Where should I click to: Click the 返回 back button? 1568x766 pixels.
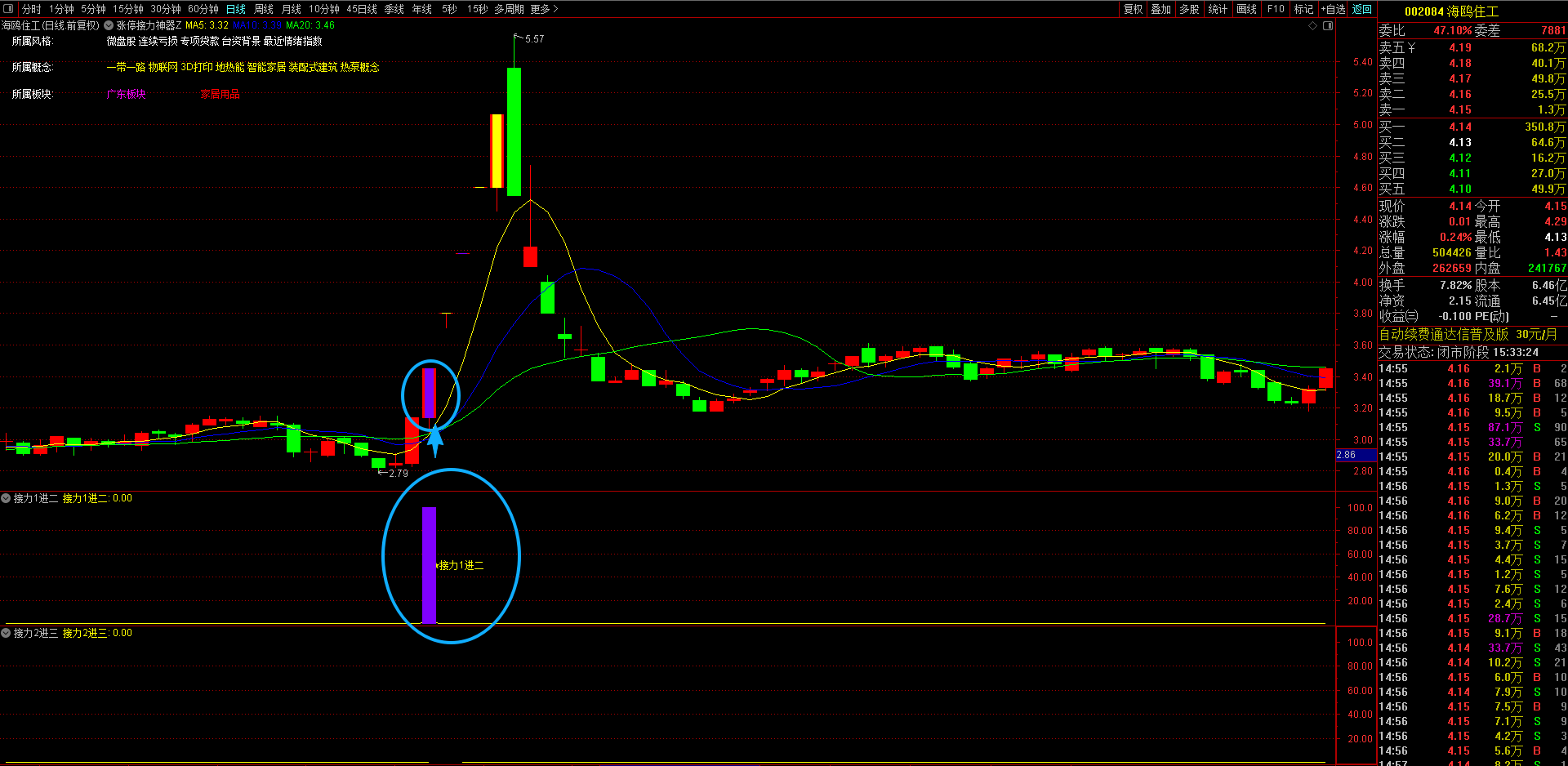click(1362, 9)
